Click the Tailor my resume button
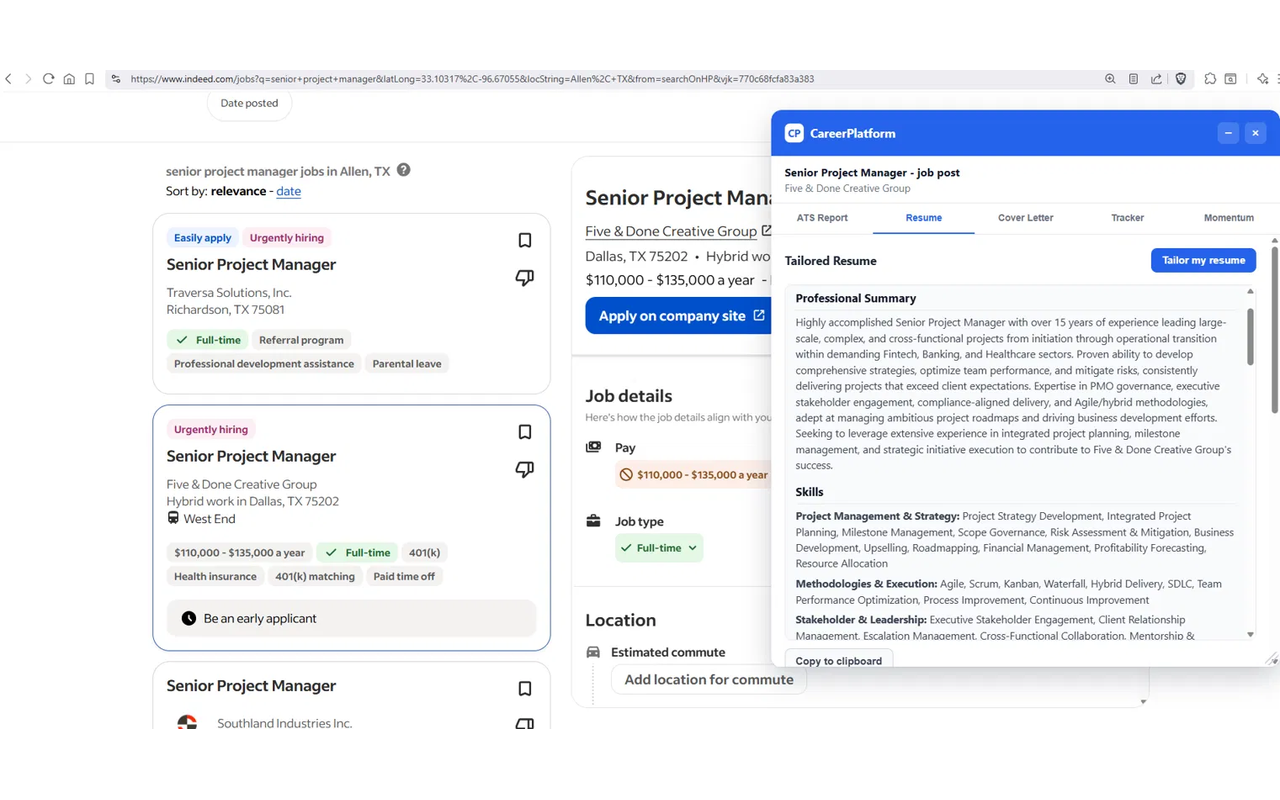The width and height of the screenshot is (1280, 800). pyautogui.click(x=1203, y=260)
